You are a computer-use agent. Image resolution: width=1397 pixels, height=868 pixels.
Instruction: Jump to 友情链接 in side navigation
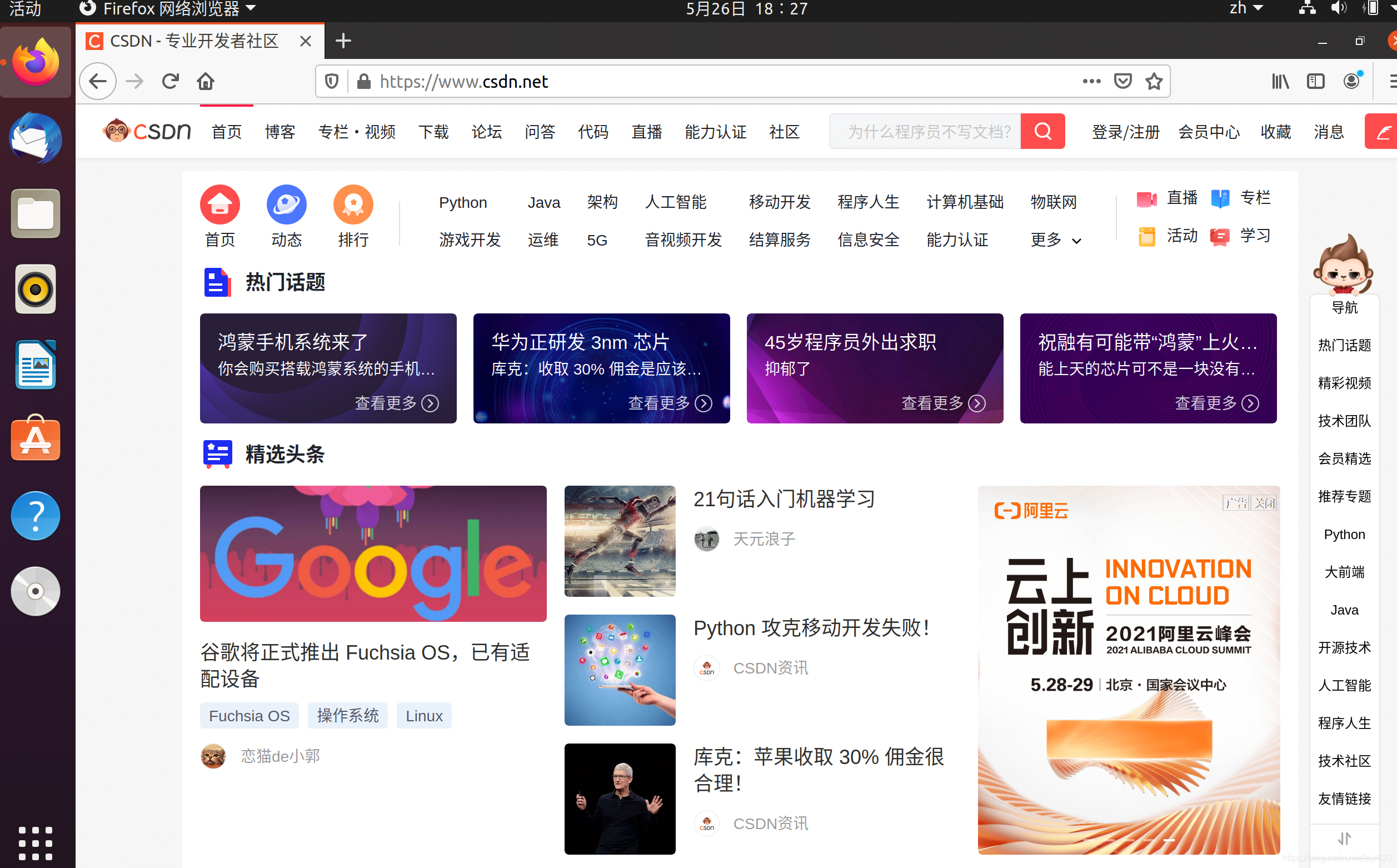click(1344, 798)
